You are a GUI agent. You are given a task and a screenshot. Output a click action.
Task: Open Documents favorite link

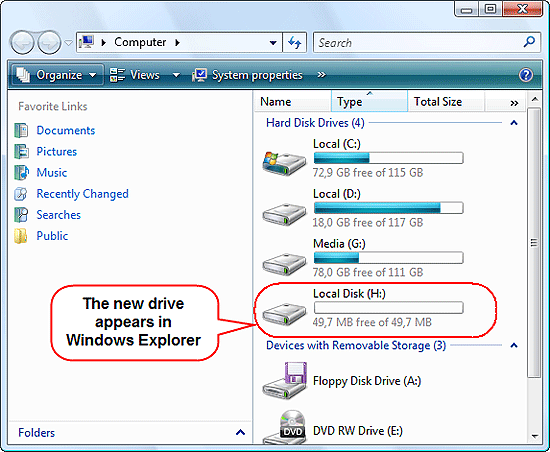coord(66,130)
